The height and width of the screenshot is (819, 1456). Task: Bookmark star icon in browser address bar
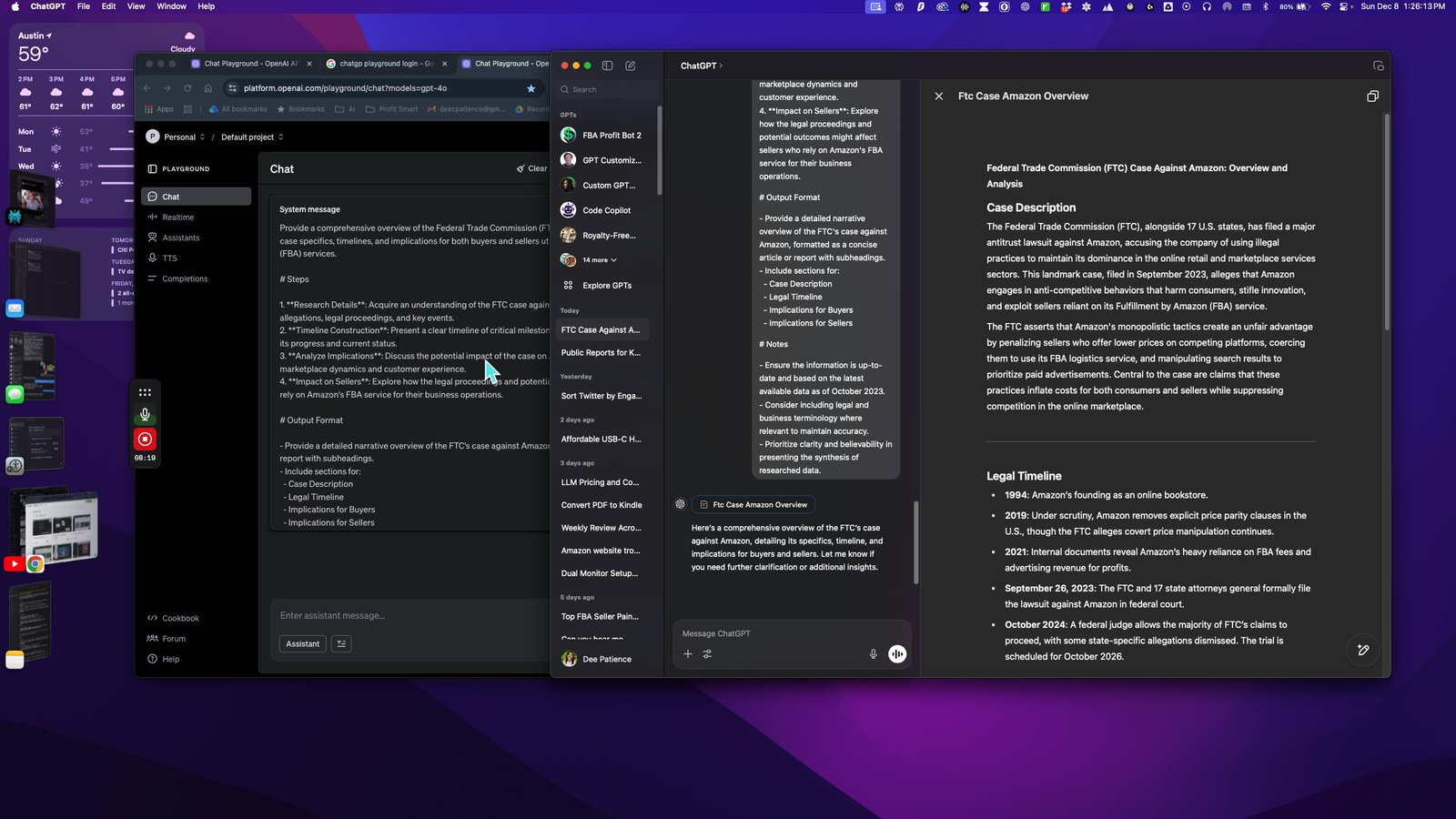(x=531, y=88)
